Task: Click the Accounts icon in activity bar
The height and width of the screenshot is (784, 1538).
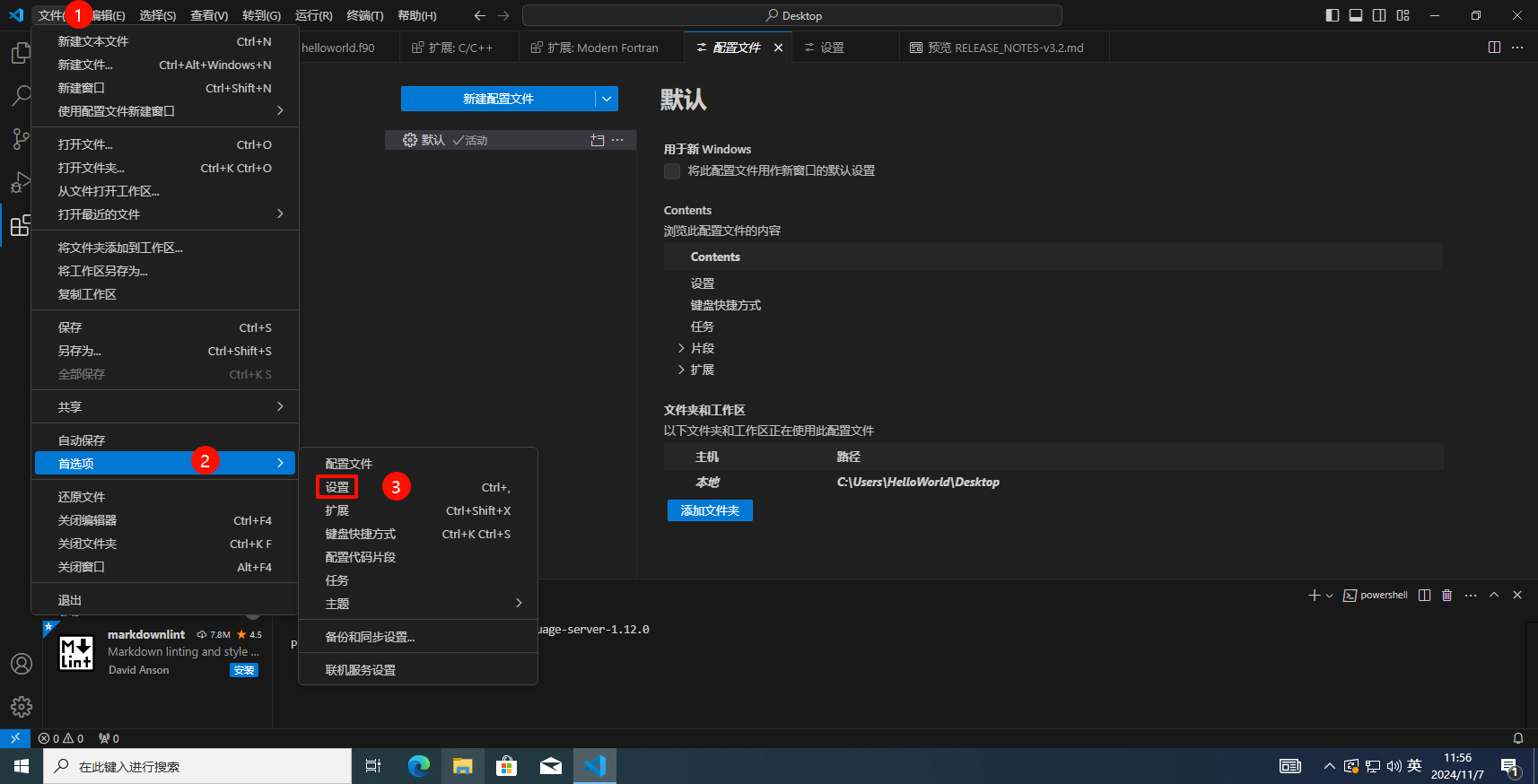Action: 21,664
